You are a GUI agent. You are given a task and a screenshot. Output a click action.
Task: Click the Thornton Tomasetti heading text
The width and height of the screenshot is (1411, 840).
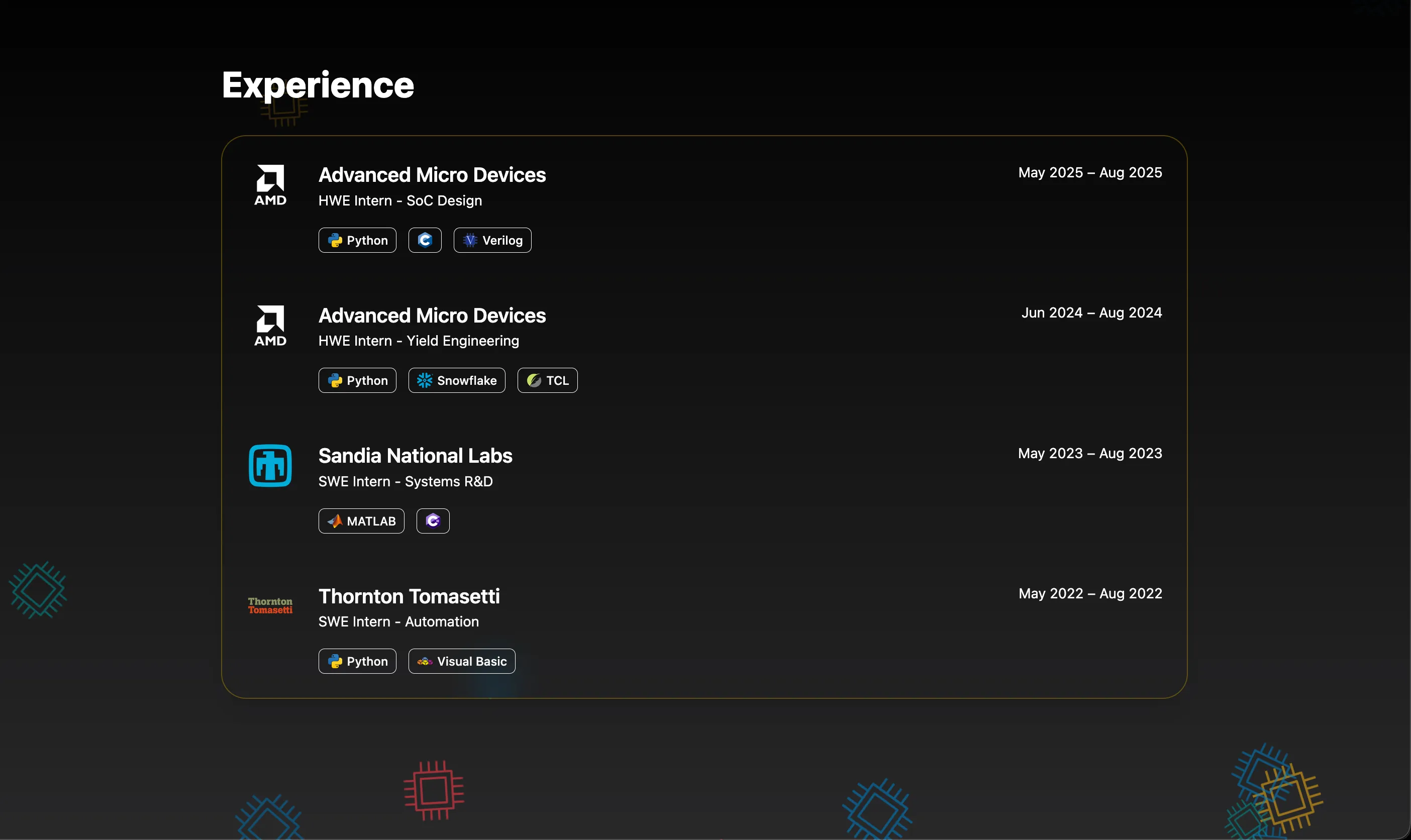pos(409,596)
